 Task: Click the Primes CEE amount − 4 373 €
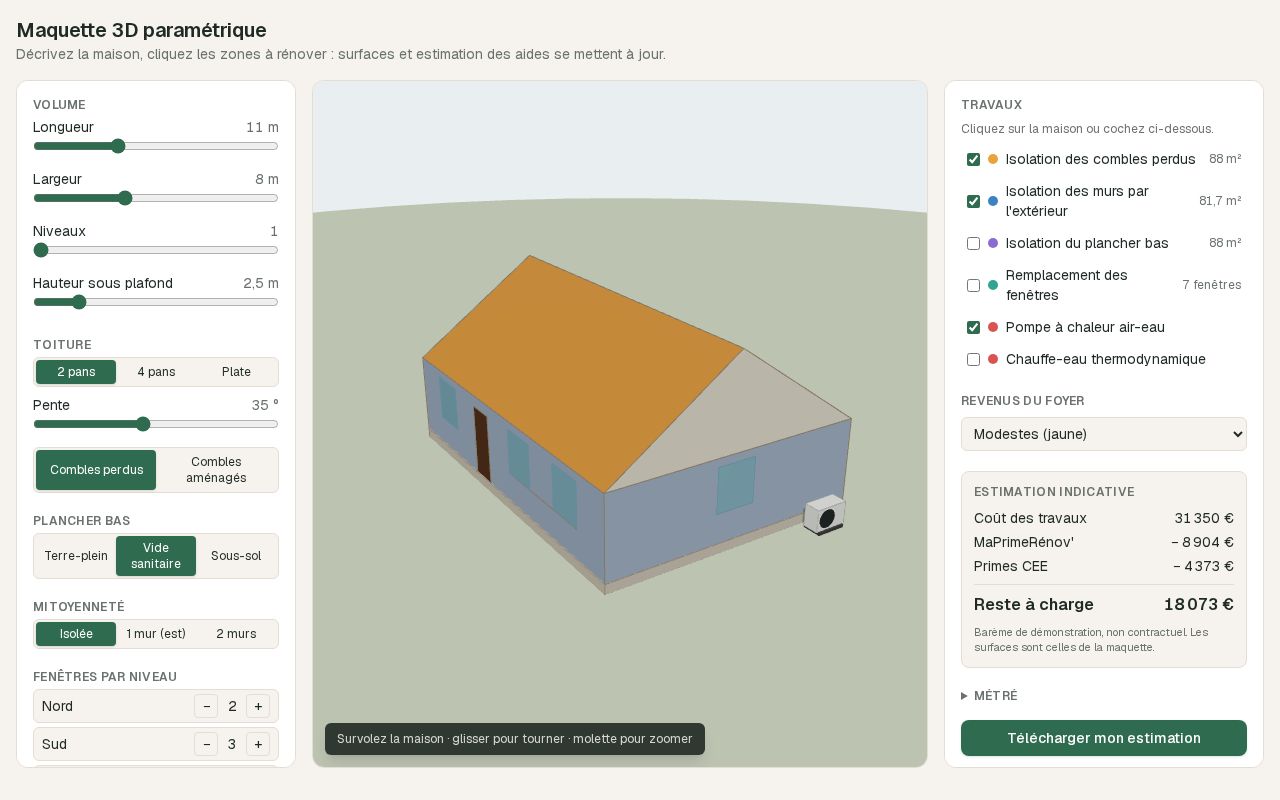[1203, 566]
